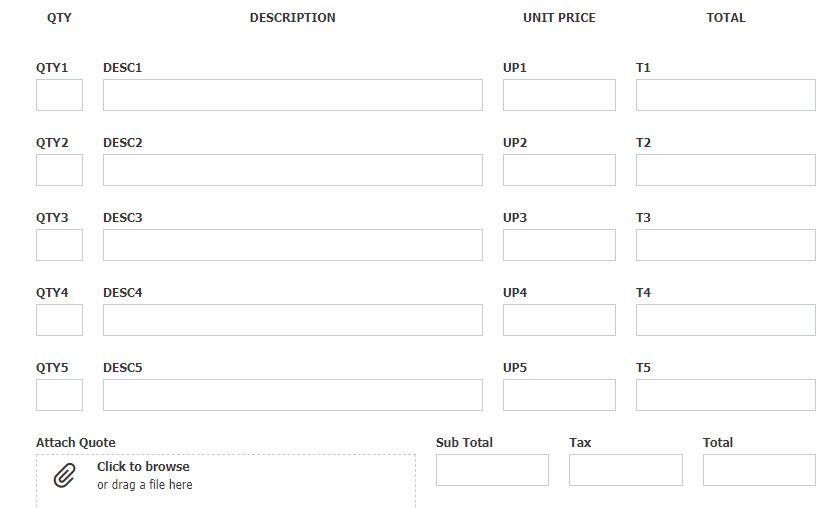
Task: Click the paperclip attach icon
Action: tap(64, 475)
